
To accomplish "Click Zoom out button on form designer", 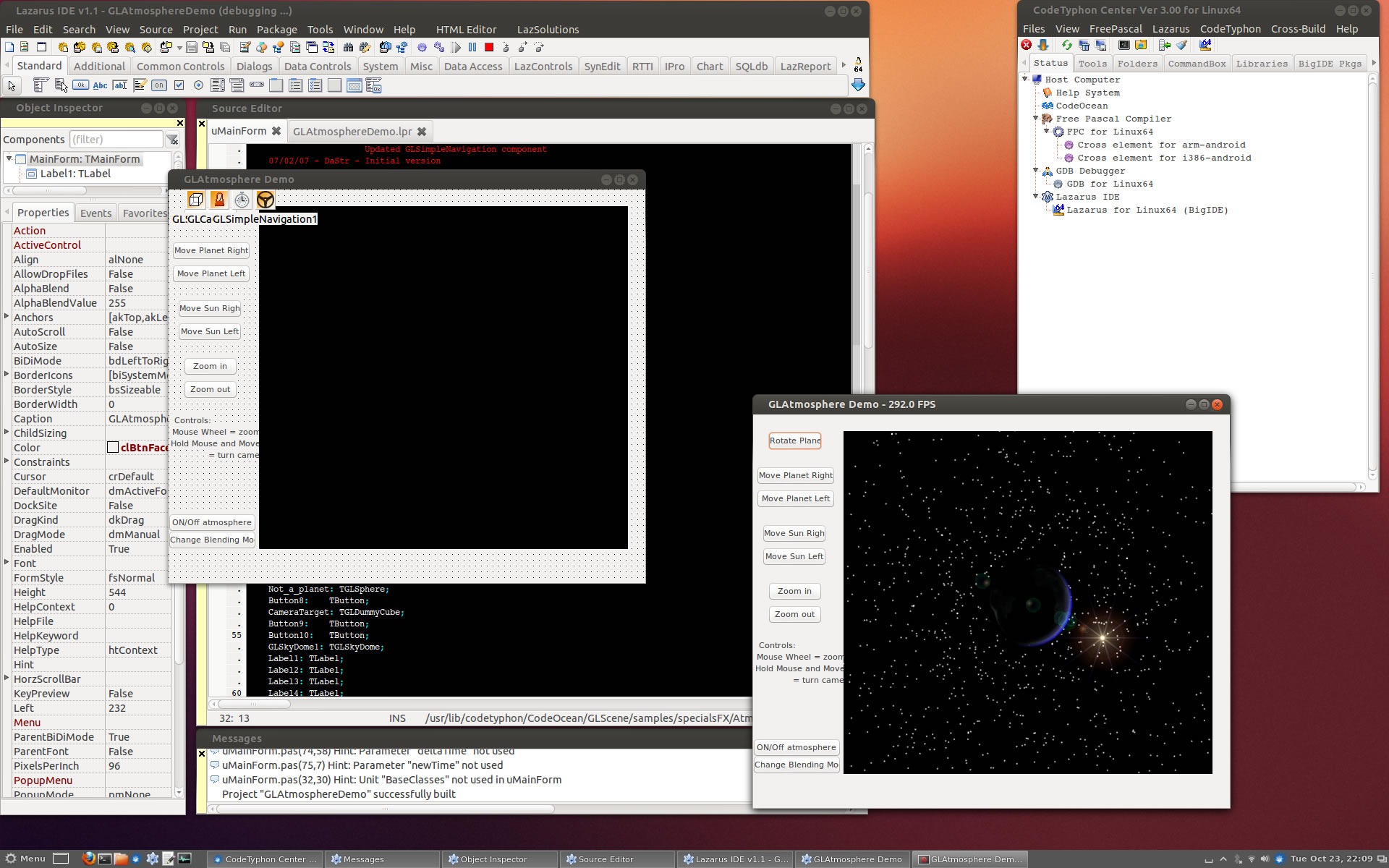I will tap(210, 389).
